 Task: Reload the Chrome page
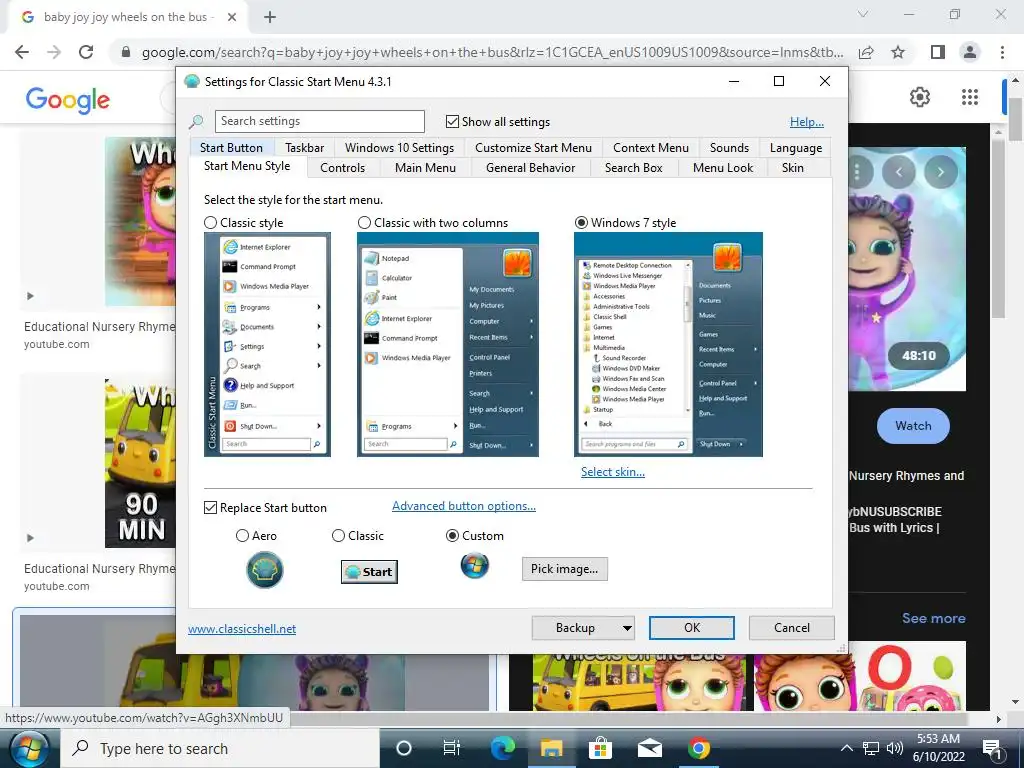point(86,52)
